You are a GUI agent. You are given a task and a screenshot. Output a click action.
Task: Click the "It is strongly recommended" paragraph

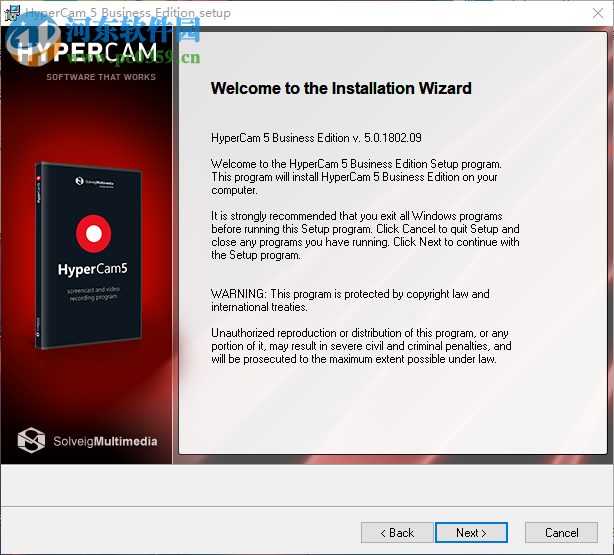pyautogui.click(x=365, y=235)
